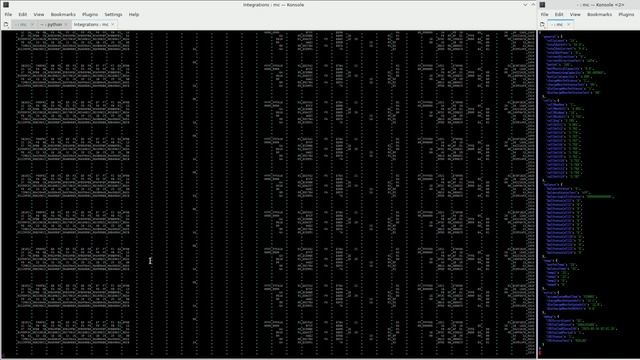Click the Konsole <2> window app icon

click(x=542, y=5)
